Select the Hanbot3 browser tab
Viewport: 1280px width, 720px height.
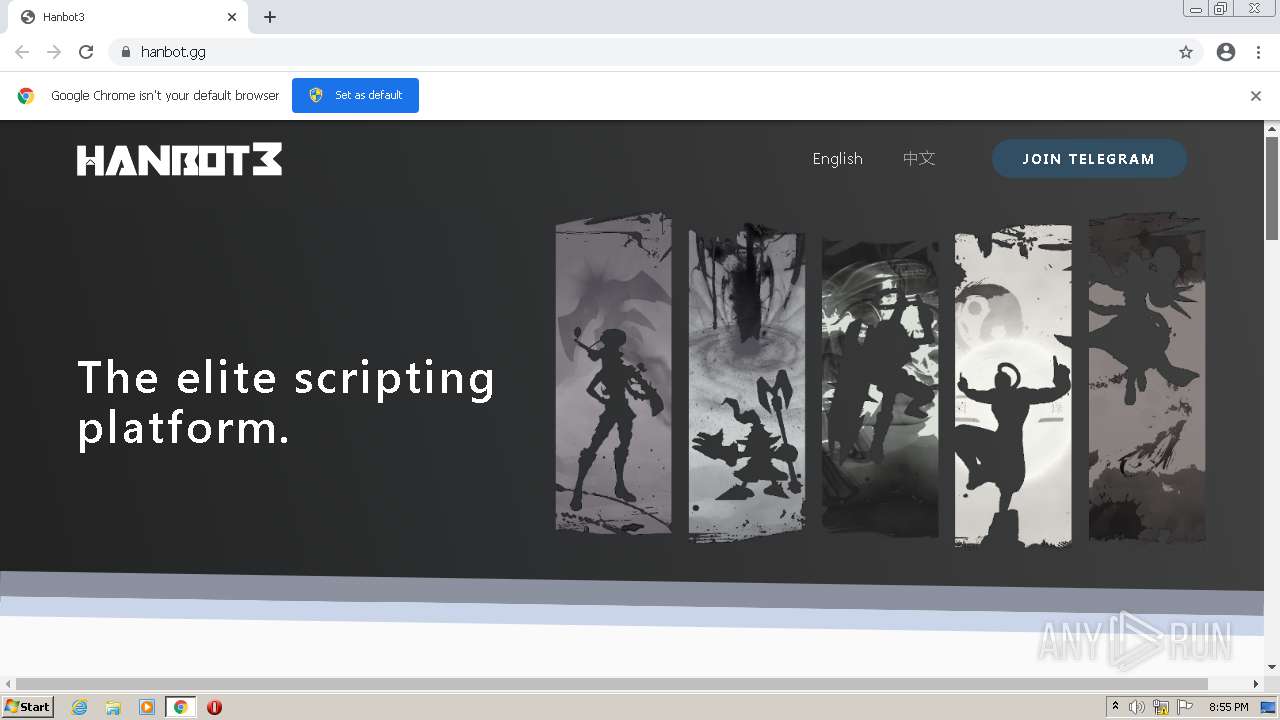click(x=129, y=17)
